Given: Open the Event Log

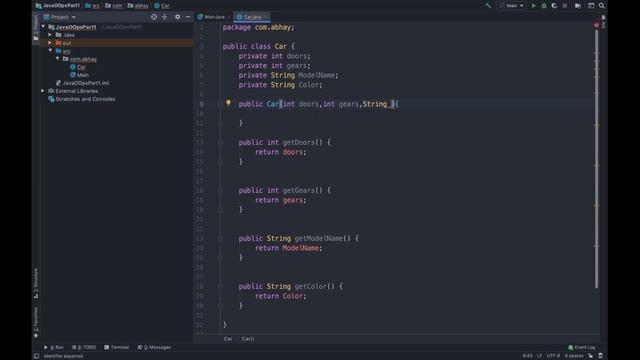Looking at the screenshot, I should (x=582, y=347).
